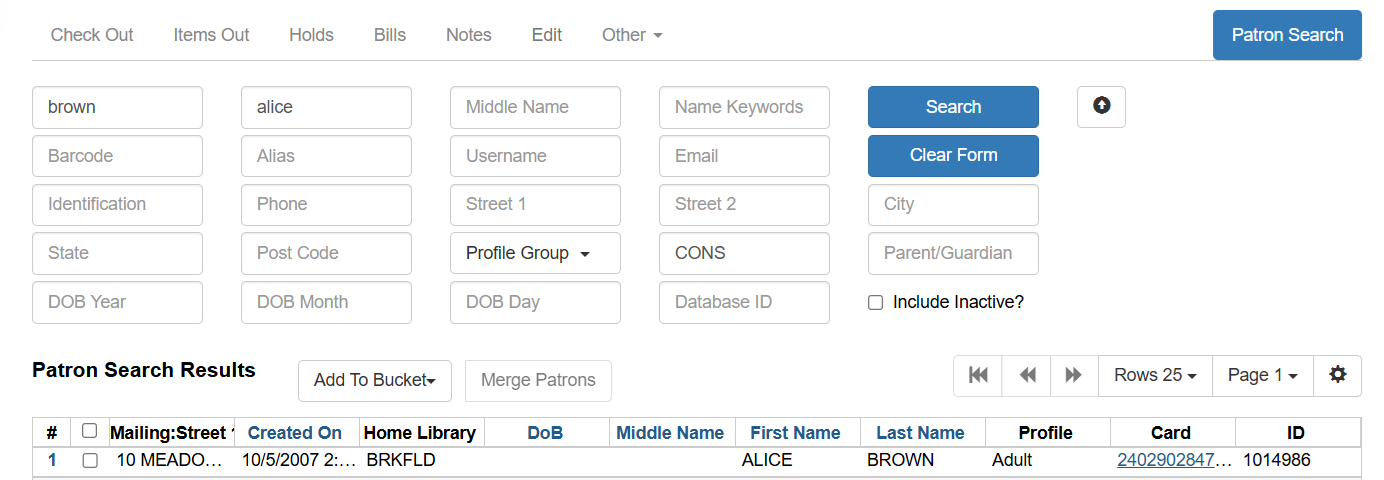The height and width of the screenshot is (480, 1384).
Task: Click the Clear Form button
Action: tap(953, 155)
